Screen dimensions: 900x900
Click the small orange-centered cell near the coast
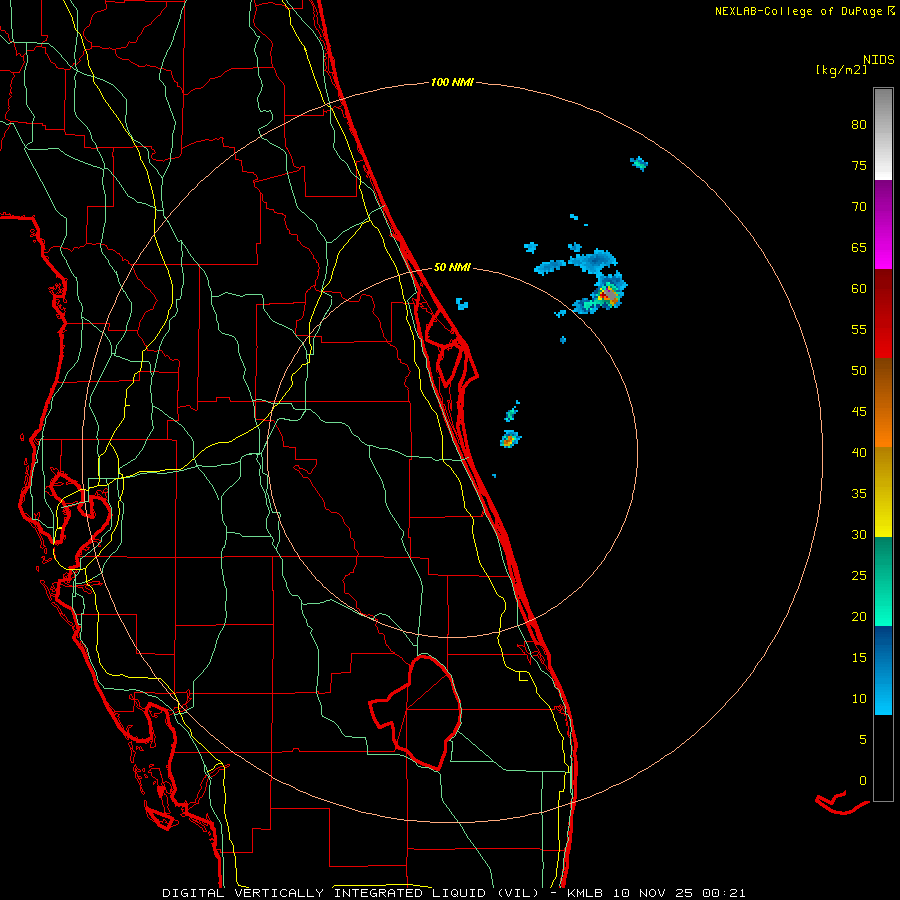[x=509, y=440]
